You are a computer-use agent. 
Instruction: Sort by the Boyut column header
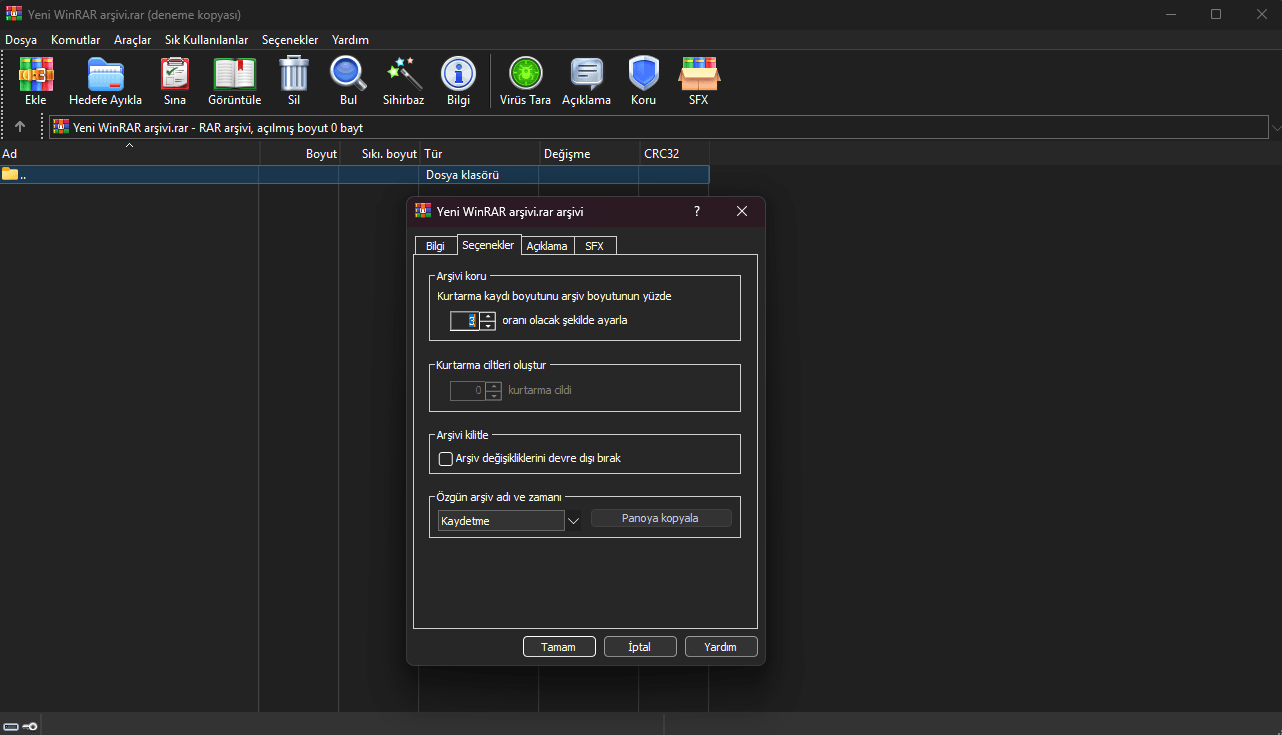(x=299, y=154)
